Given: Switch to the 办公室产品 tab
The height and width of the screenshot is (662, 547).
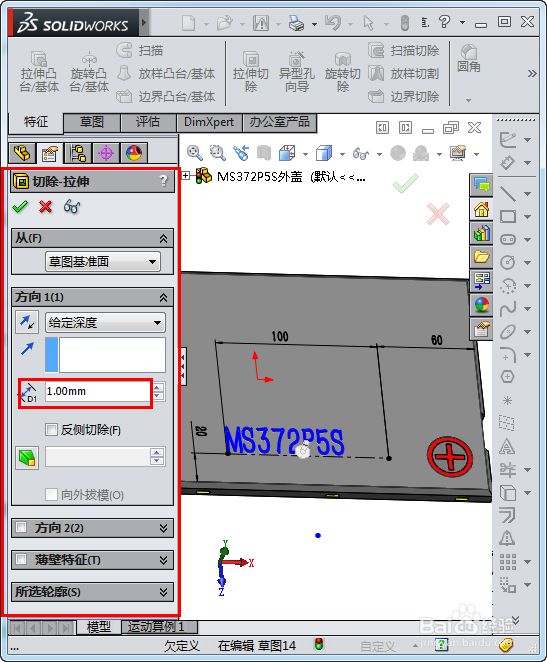Looking at the screenshot, I should [279, 122].
